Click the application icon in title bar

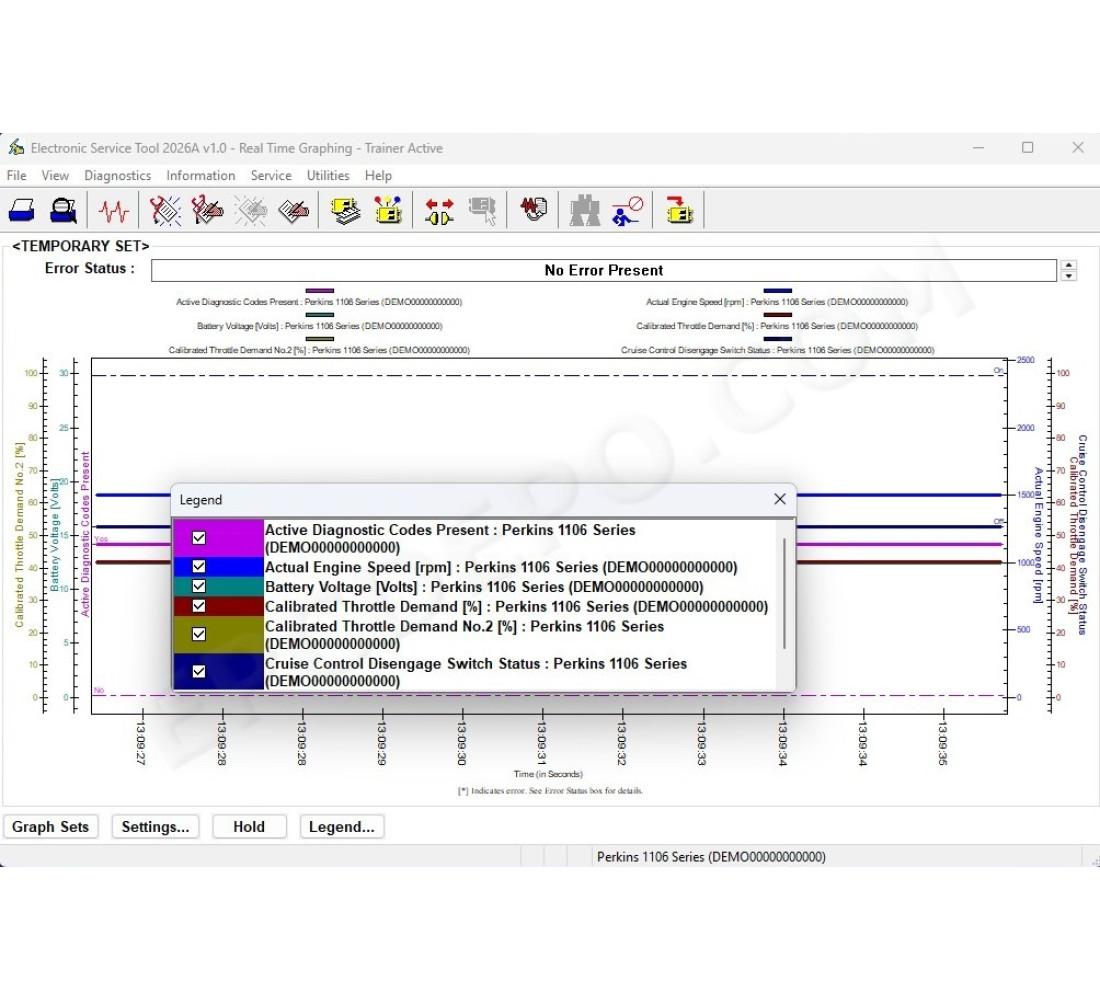tap(15, 147)
